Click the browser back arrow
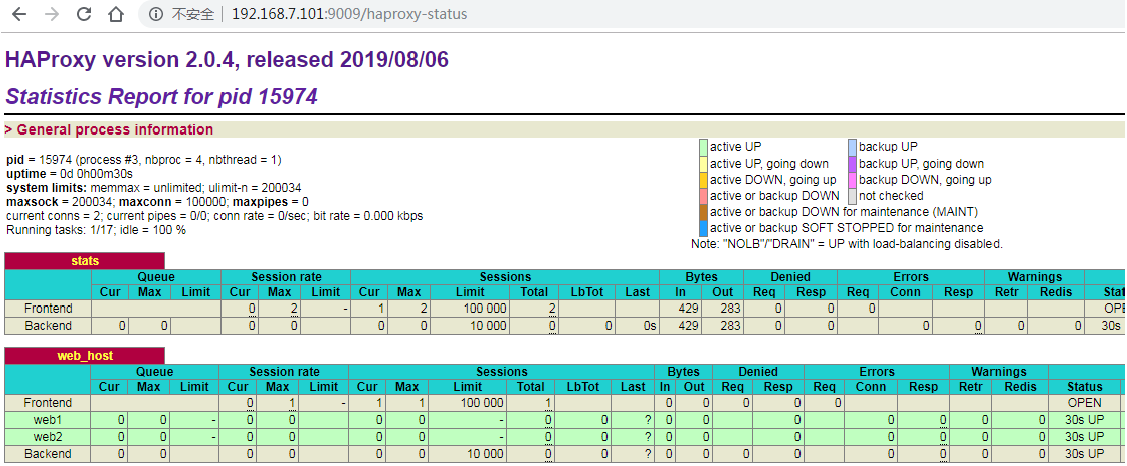The height and width of the screenshot is (466, 1127). point(19,14)
